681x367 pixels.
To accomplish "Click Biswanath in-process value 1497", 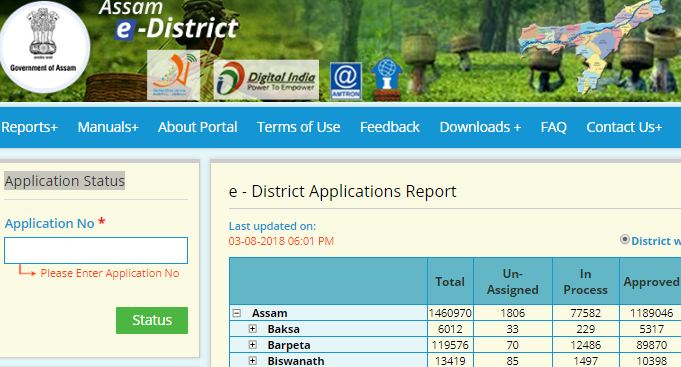I will [x=585, y=361].
